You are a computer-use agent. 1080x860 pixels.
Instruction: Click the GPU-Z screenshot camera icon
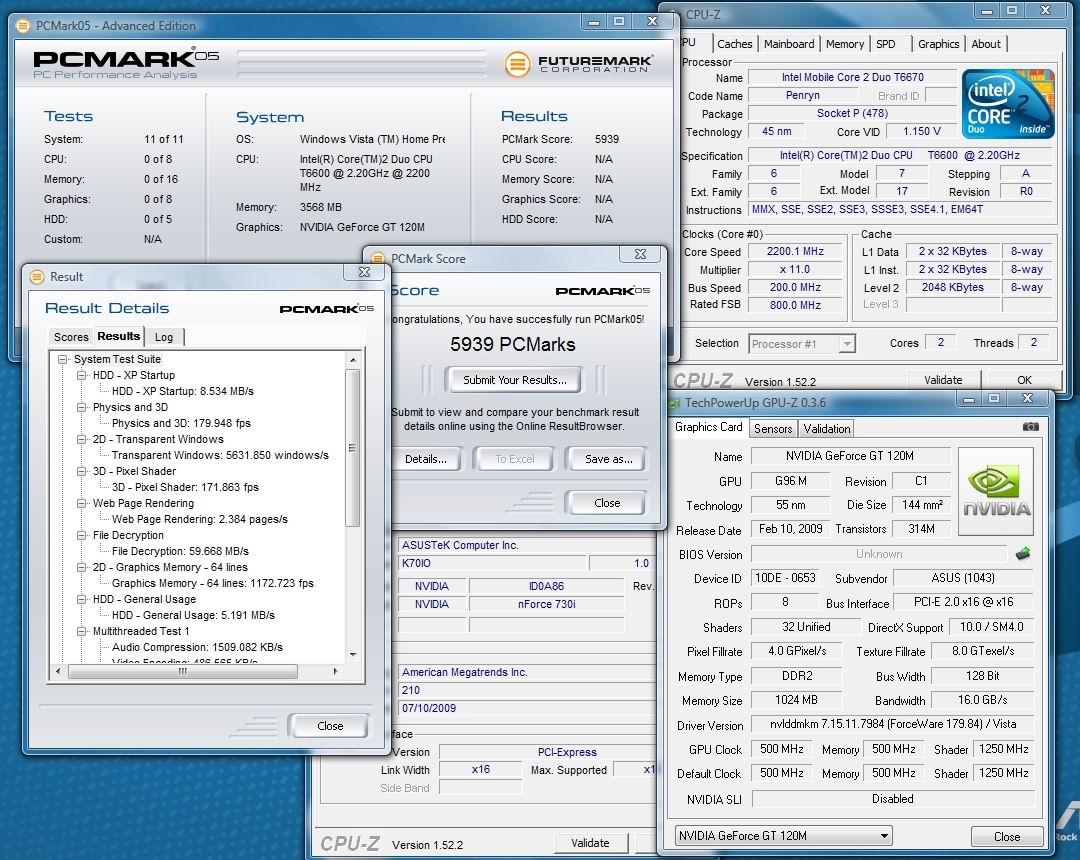[1030, 427]
